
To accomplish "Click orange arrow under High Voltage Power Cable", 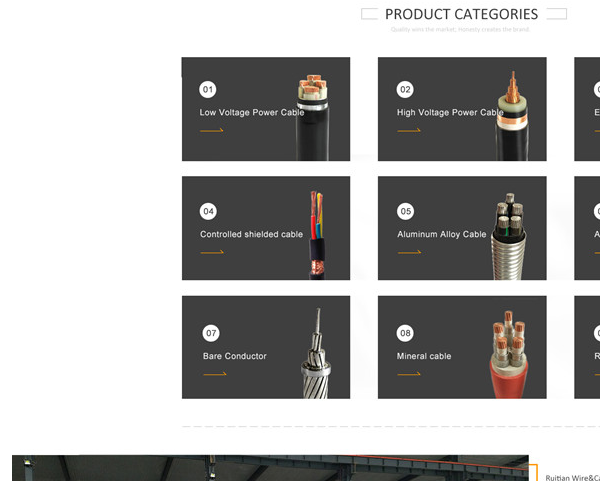I will pos(409,130).
